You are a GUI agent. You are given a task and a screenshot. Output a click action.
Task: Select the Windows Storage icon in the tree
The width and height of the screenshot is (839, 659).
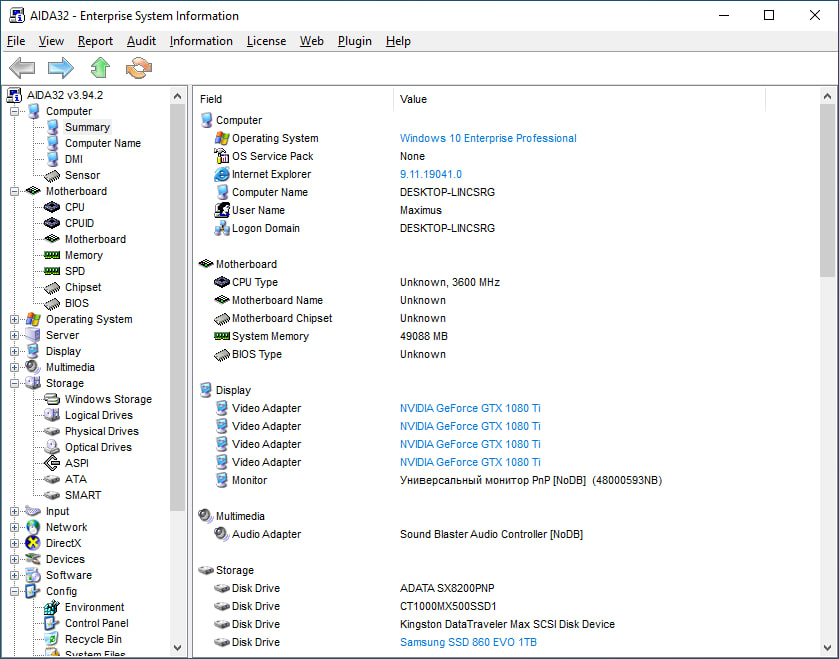pos(52,399)
